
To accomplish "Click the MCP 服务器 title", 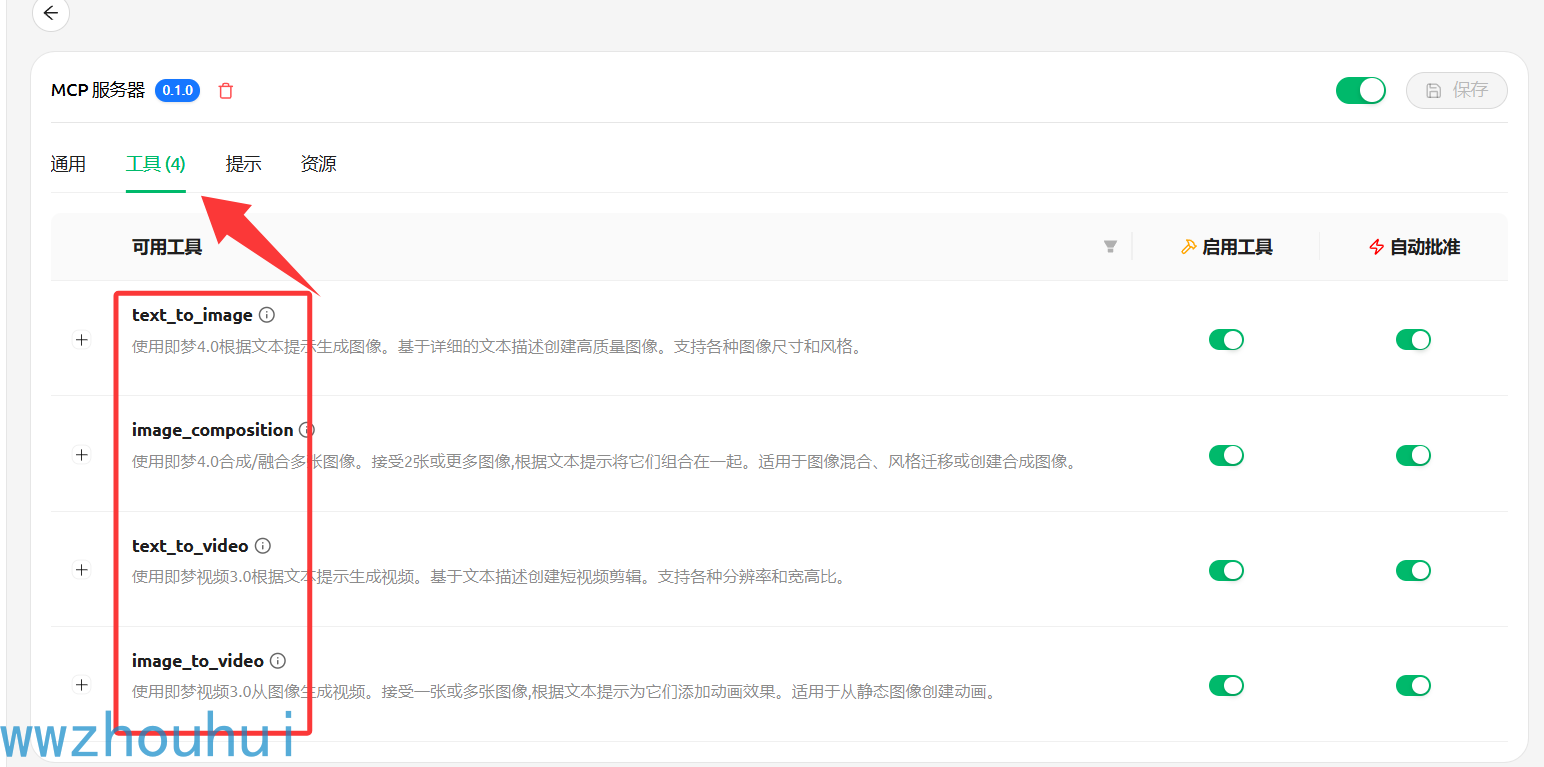I will click(98, 90).
